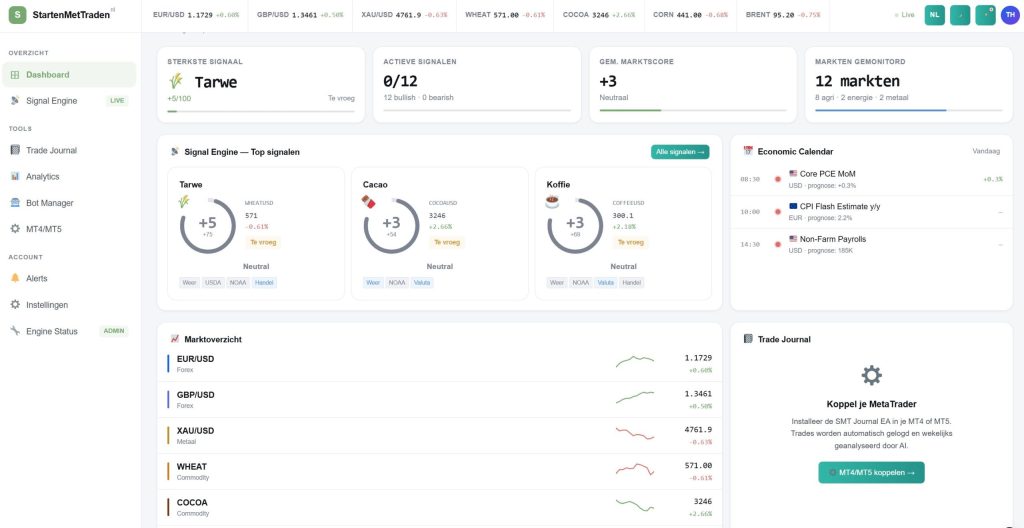Click the Te vroeg badge in the Cacao card
The width and height of the screenshot is (1024, 528).
click(447, 242)
